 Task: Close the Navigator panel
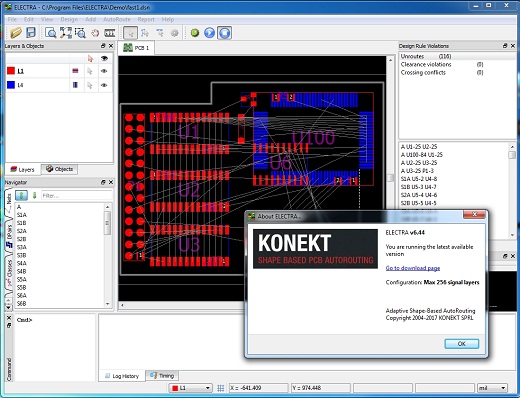(111, 182)
